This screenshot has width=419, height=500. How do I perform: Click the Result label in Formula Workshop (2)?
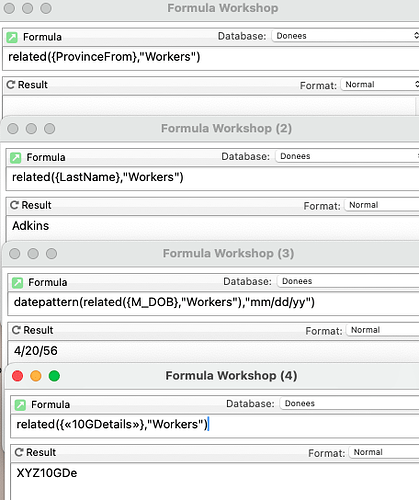tap(36, 205)
